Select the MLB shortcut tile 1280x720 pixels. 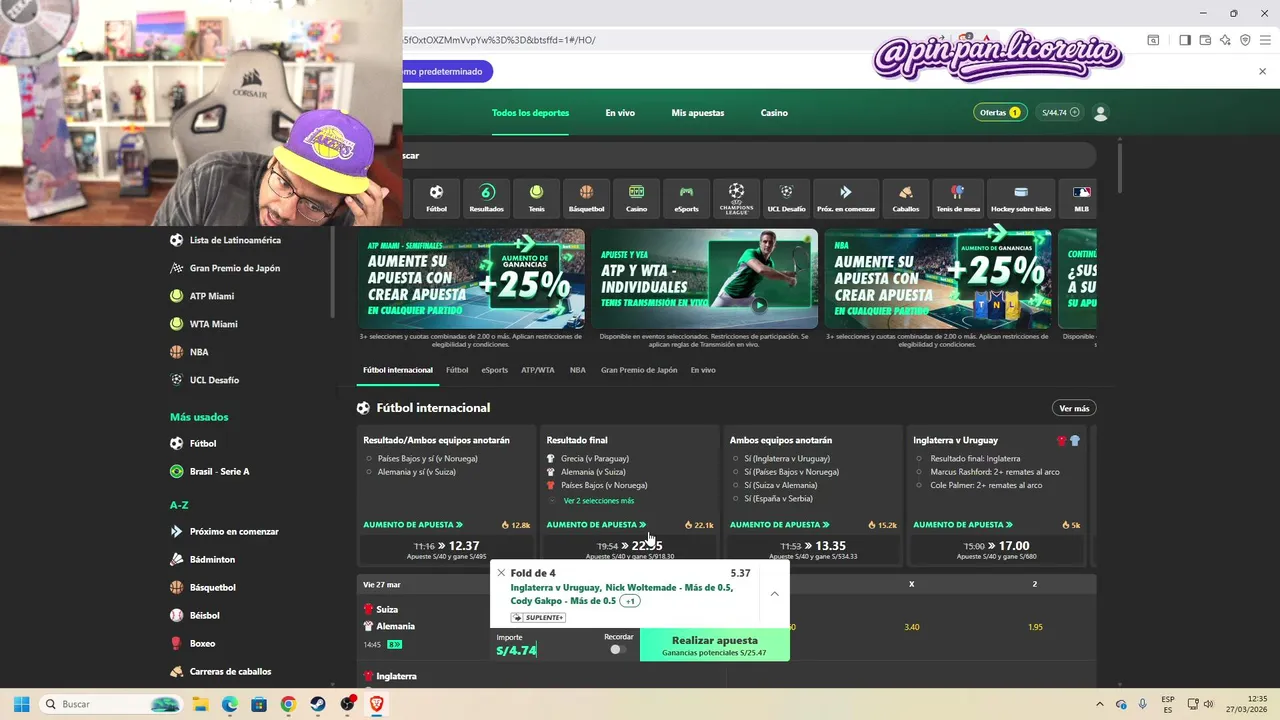point(1081,198)
